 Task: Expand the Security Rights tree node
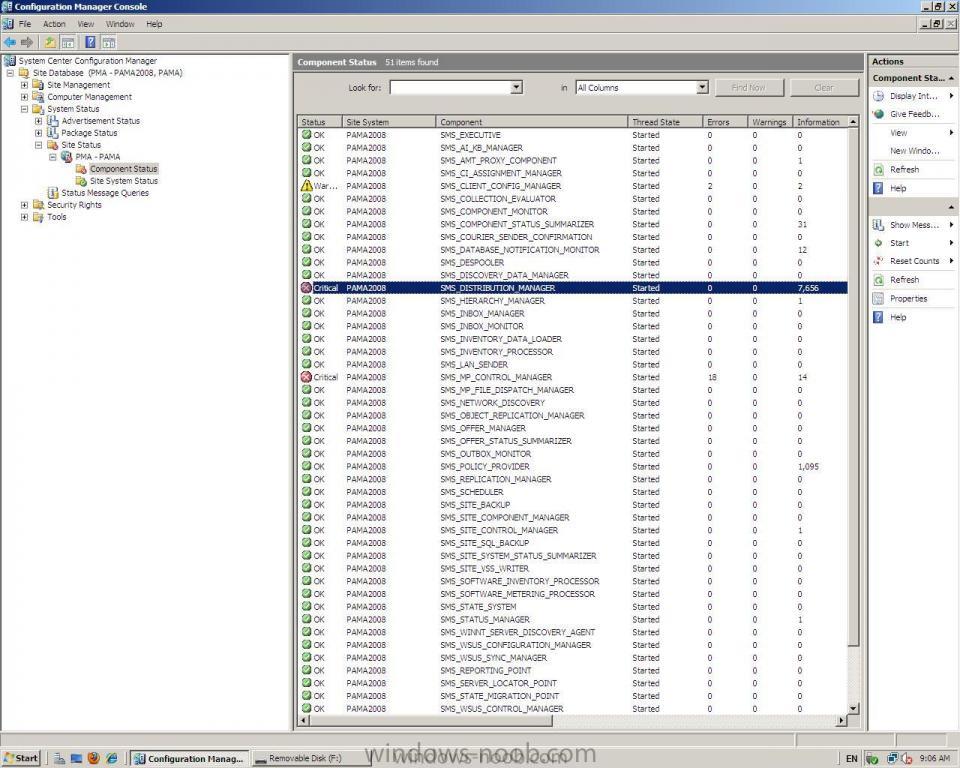(24, 205)
